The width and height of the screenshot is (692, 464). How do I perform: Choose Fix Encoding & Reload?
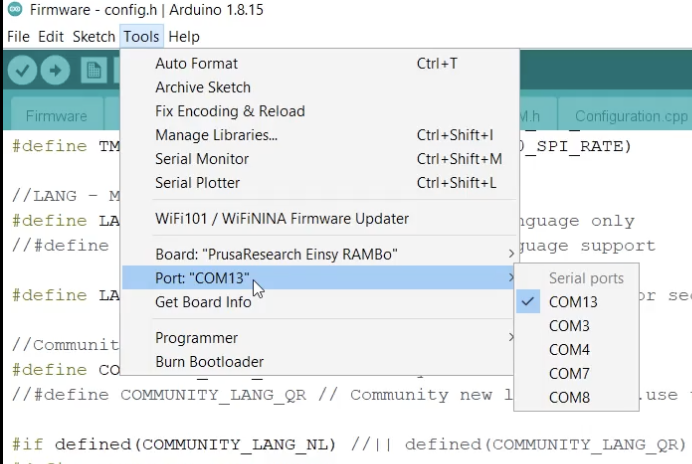(319, 111)
